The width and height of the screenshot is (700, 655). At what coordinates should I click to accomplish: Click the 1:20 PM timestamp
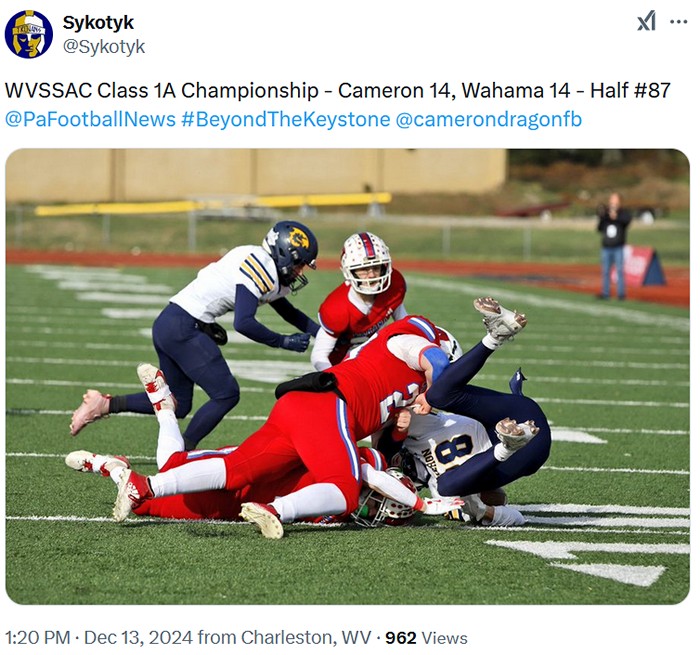(x=38, y=637)
